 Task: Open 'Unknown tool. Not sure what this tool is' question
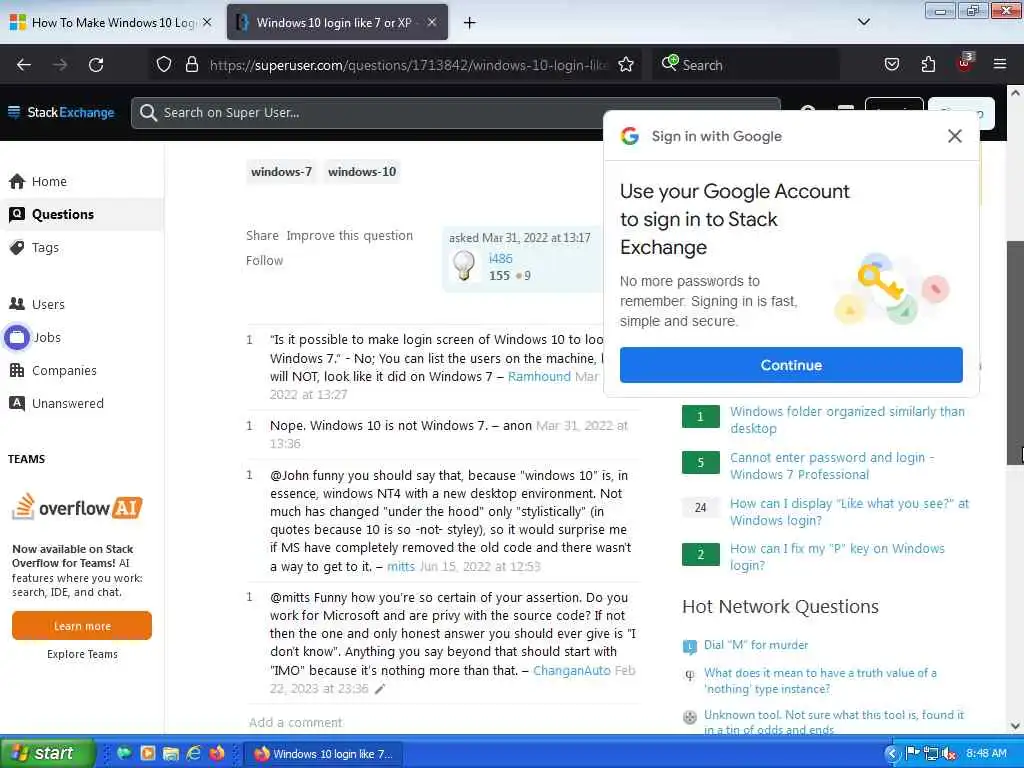point(833,722)
